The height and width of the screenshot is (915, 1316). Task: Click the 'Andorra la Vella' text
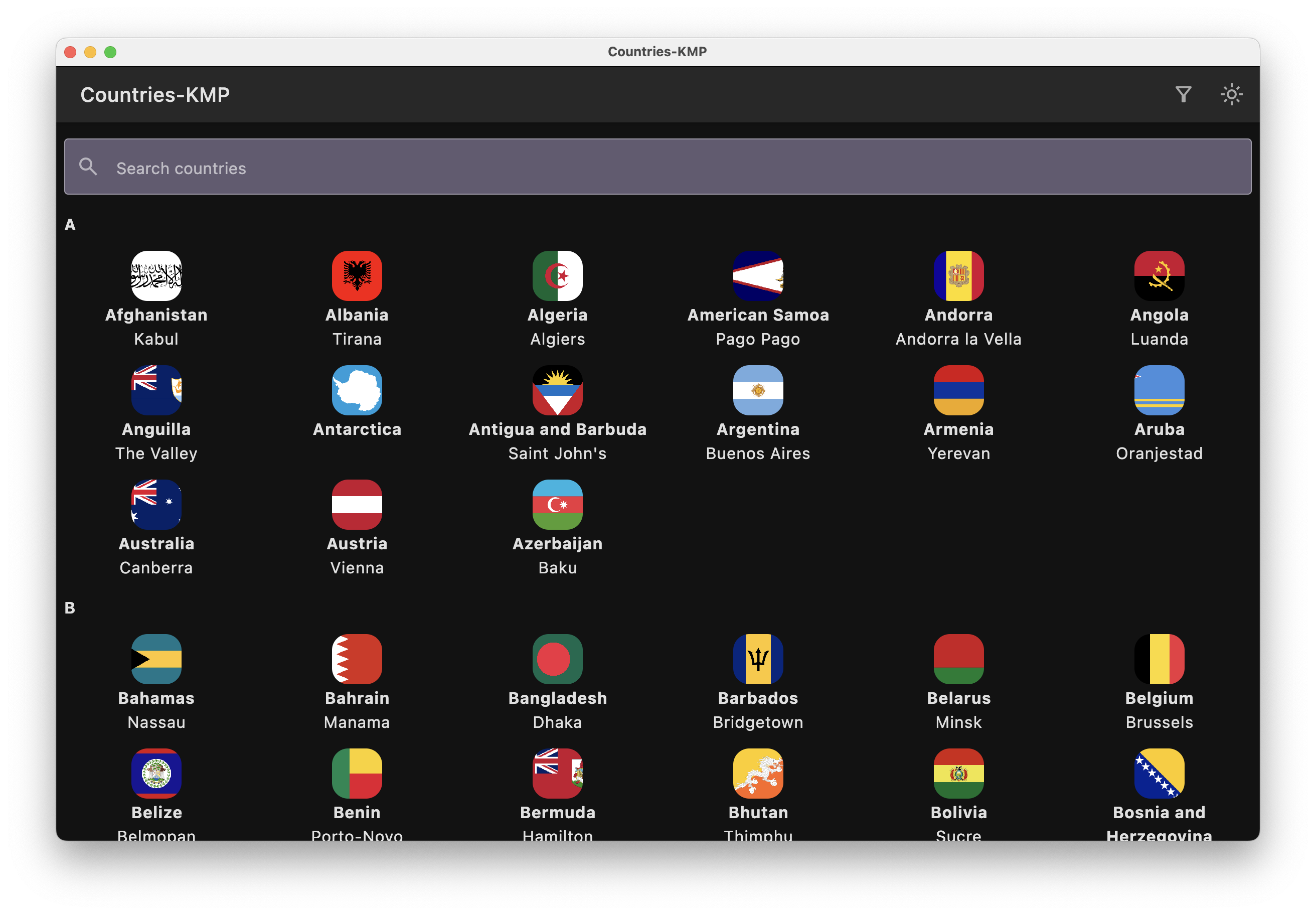[959, 340]
